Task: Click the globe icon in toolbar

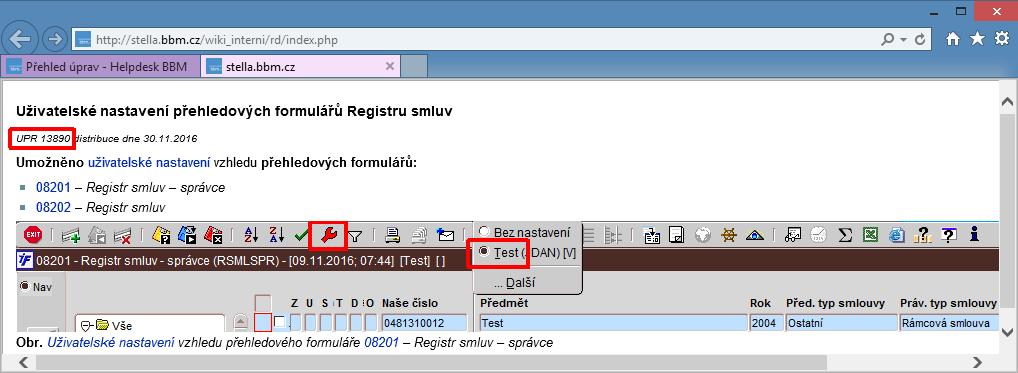Action: pyautogui.click(x=702, y=235)
